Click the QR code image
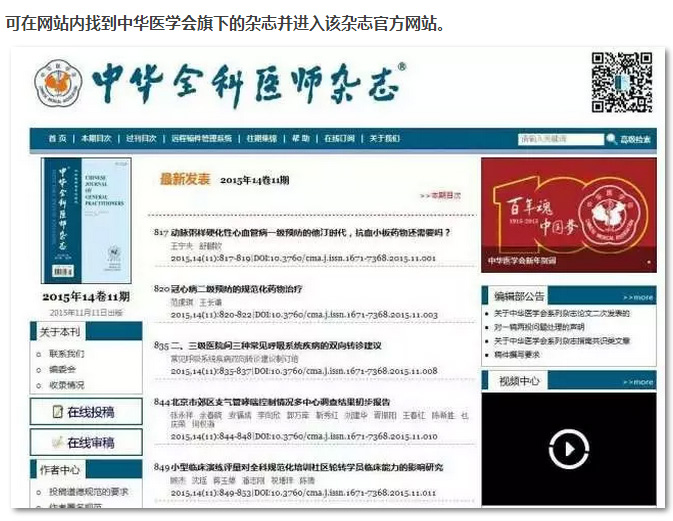Viewport: 673px width, 521px height. (622, 82)
